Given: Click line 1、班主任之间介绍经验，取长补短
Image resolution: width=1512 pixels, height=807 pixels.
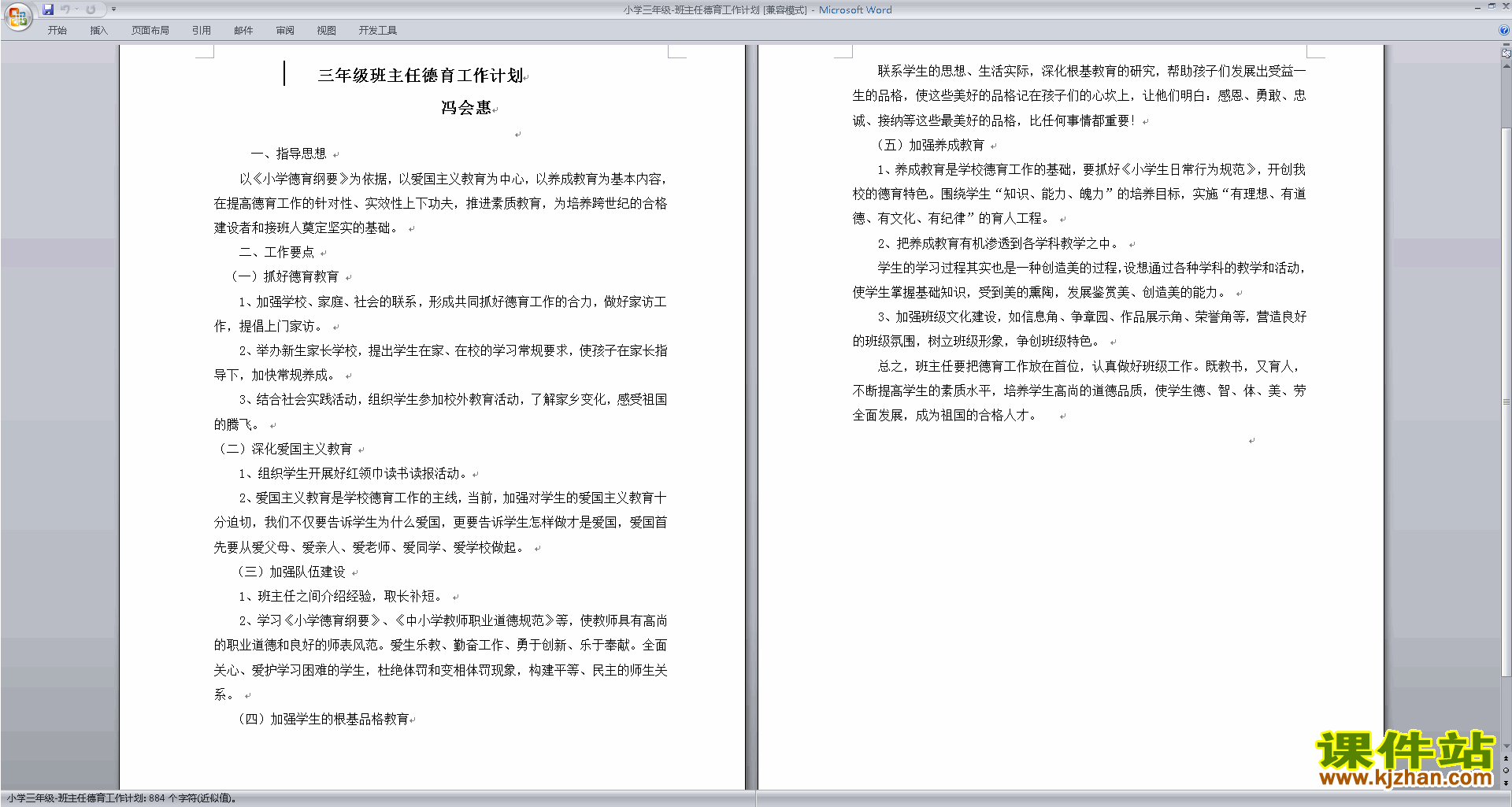Looking at the screenshot, I should click(x=343, y=596).
